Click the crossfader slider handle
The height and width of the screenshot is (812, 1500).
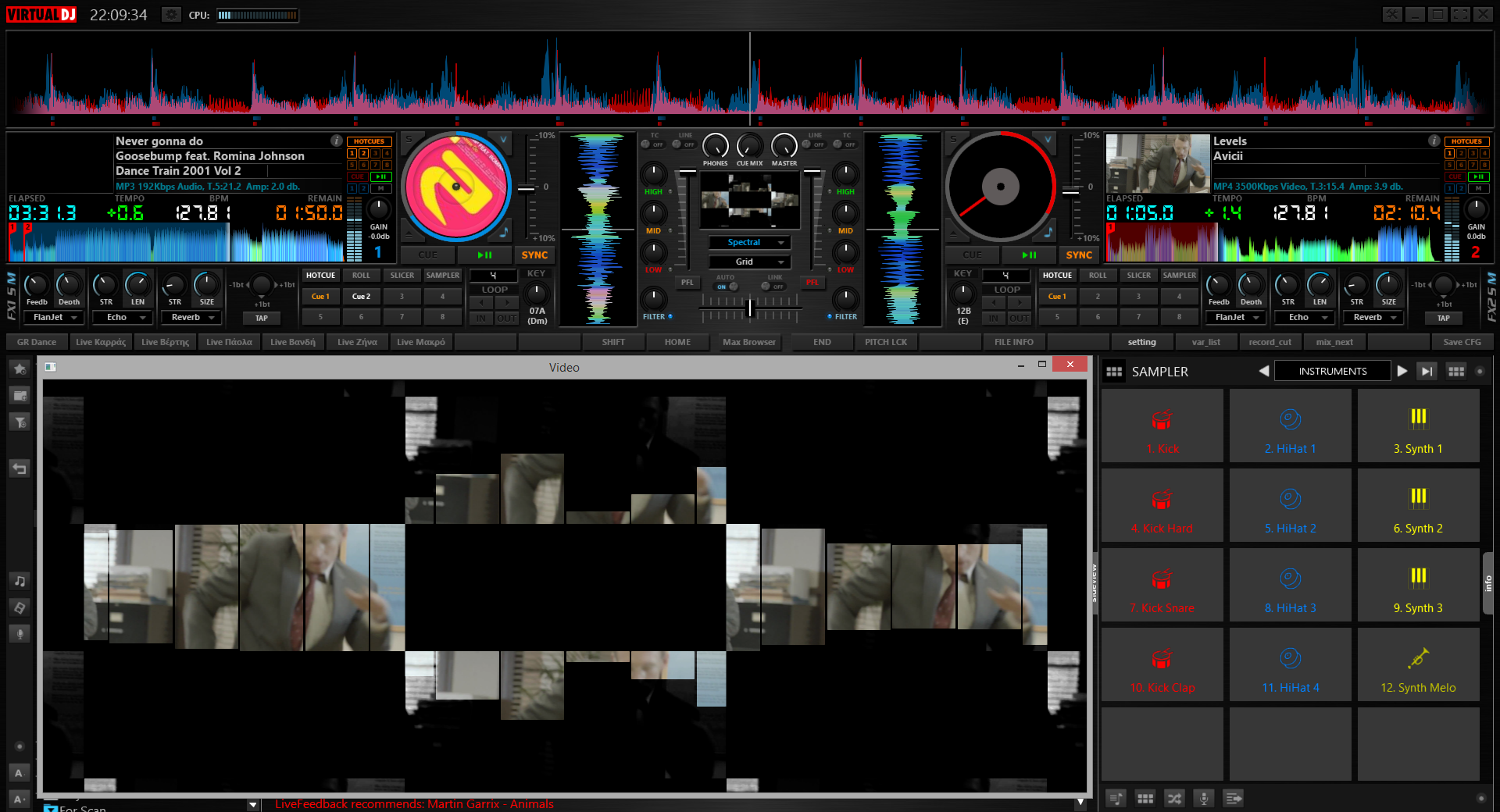750,308
